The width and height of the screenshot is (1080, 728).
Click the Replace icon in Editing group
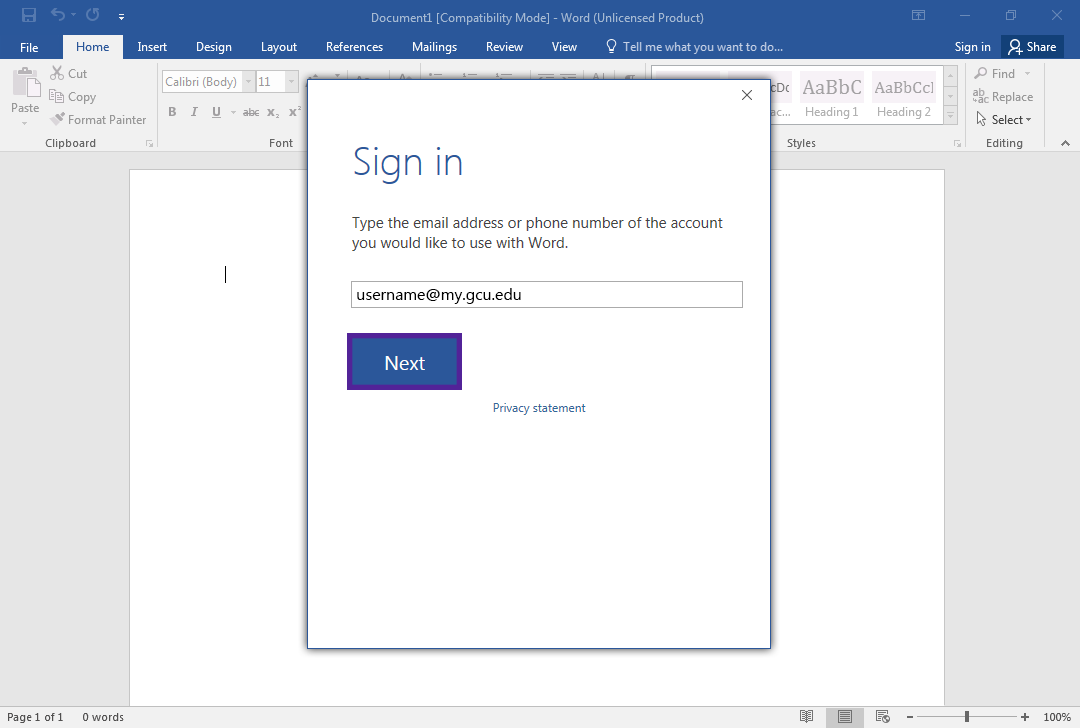coord(981,96)
